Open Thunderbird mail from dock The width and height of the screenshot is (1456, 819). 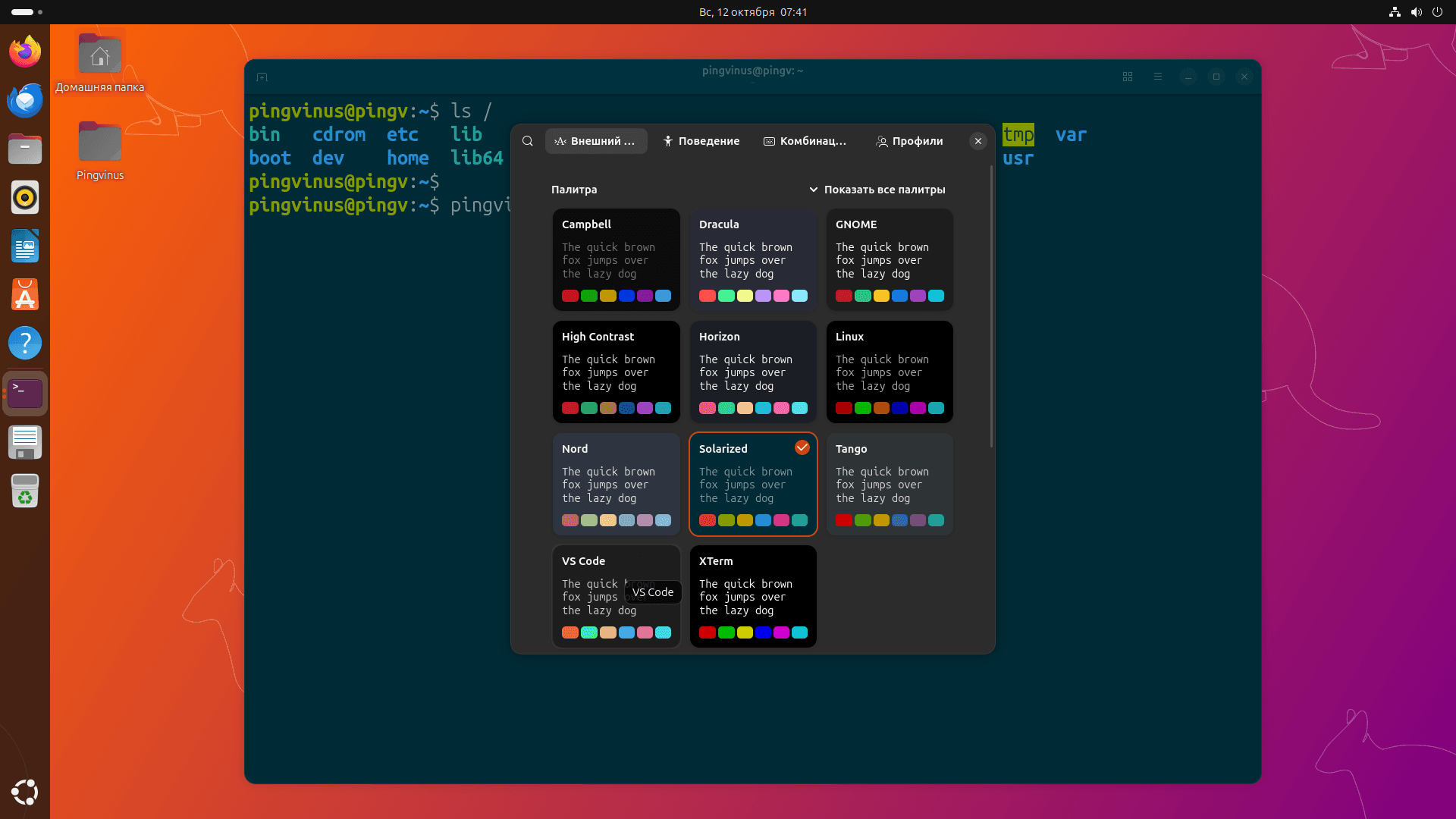pos(25,101)
